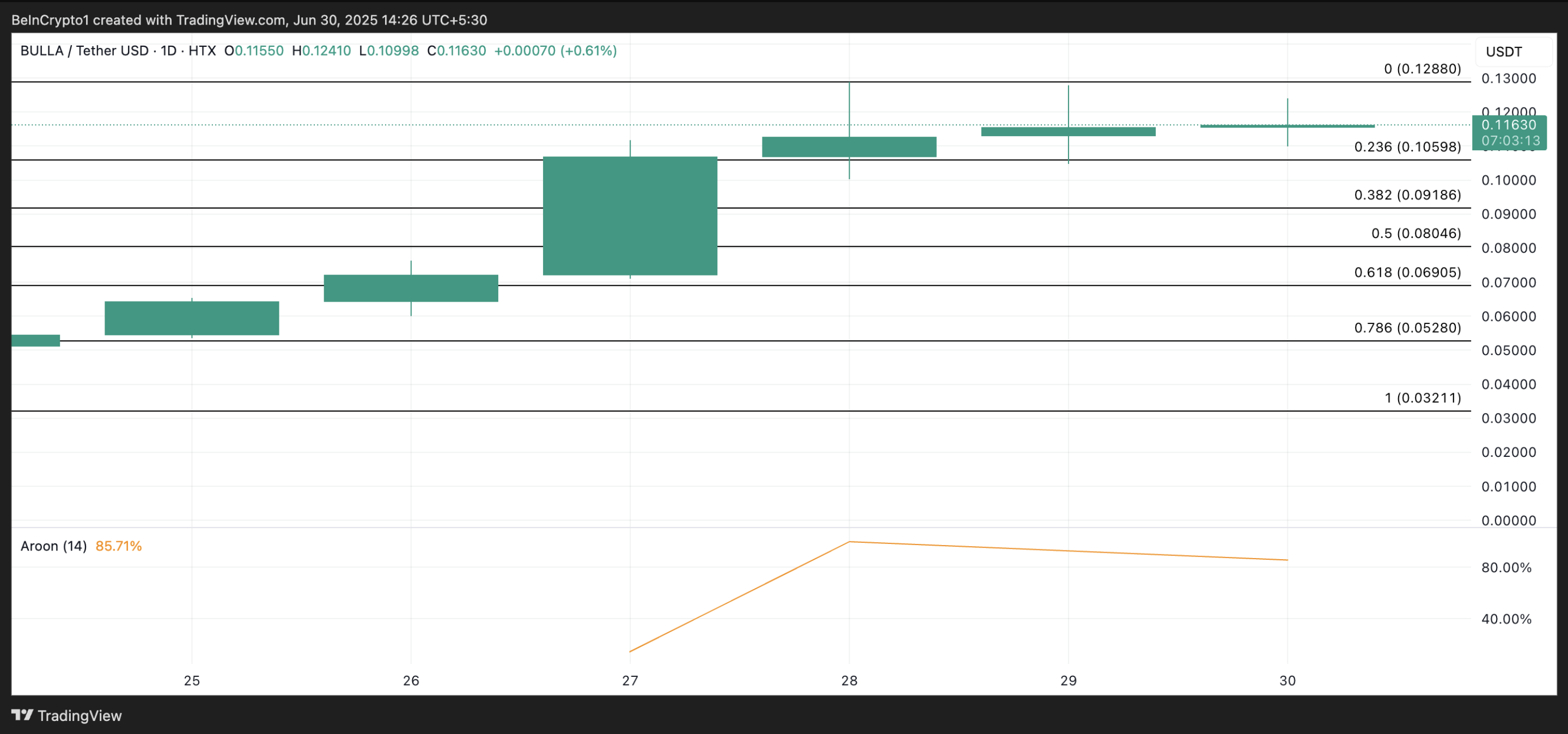Click the TradingView logo icon
Viewport: 1568px width, 734px height.
(x=22, y=714)
